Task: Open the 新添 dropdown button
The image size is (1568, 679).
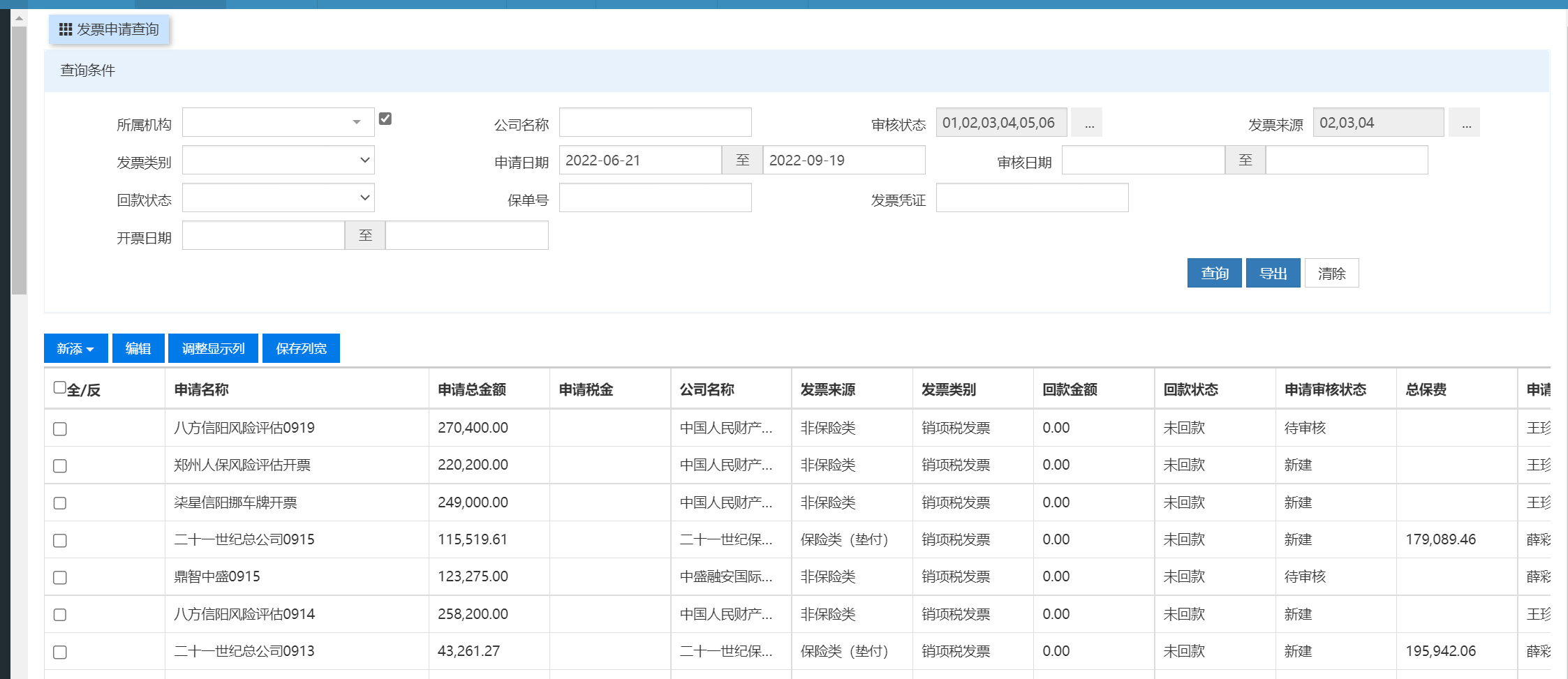Action: [x=75, y=348]
